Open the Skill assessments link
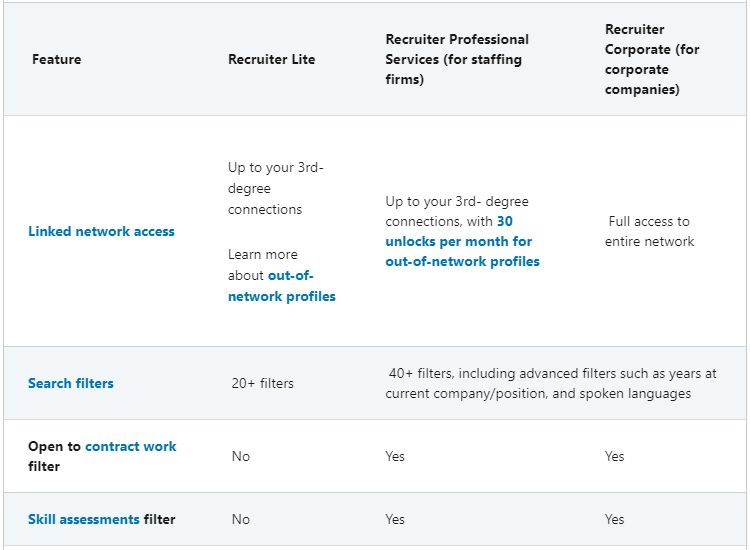Viewport: 750px width, 550px height. [x=84, y=519]
